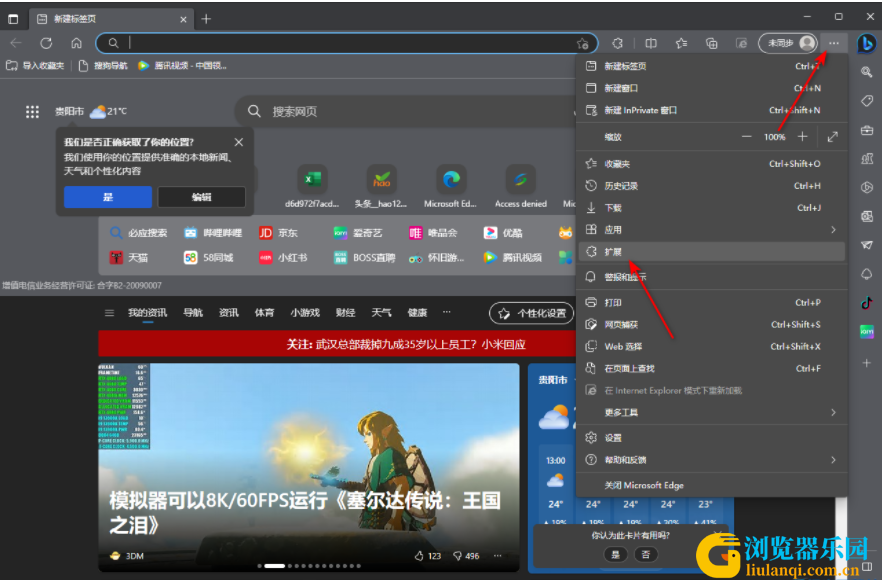Open the tab actions menu icon

coord(13,19)
